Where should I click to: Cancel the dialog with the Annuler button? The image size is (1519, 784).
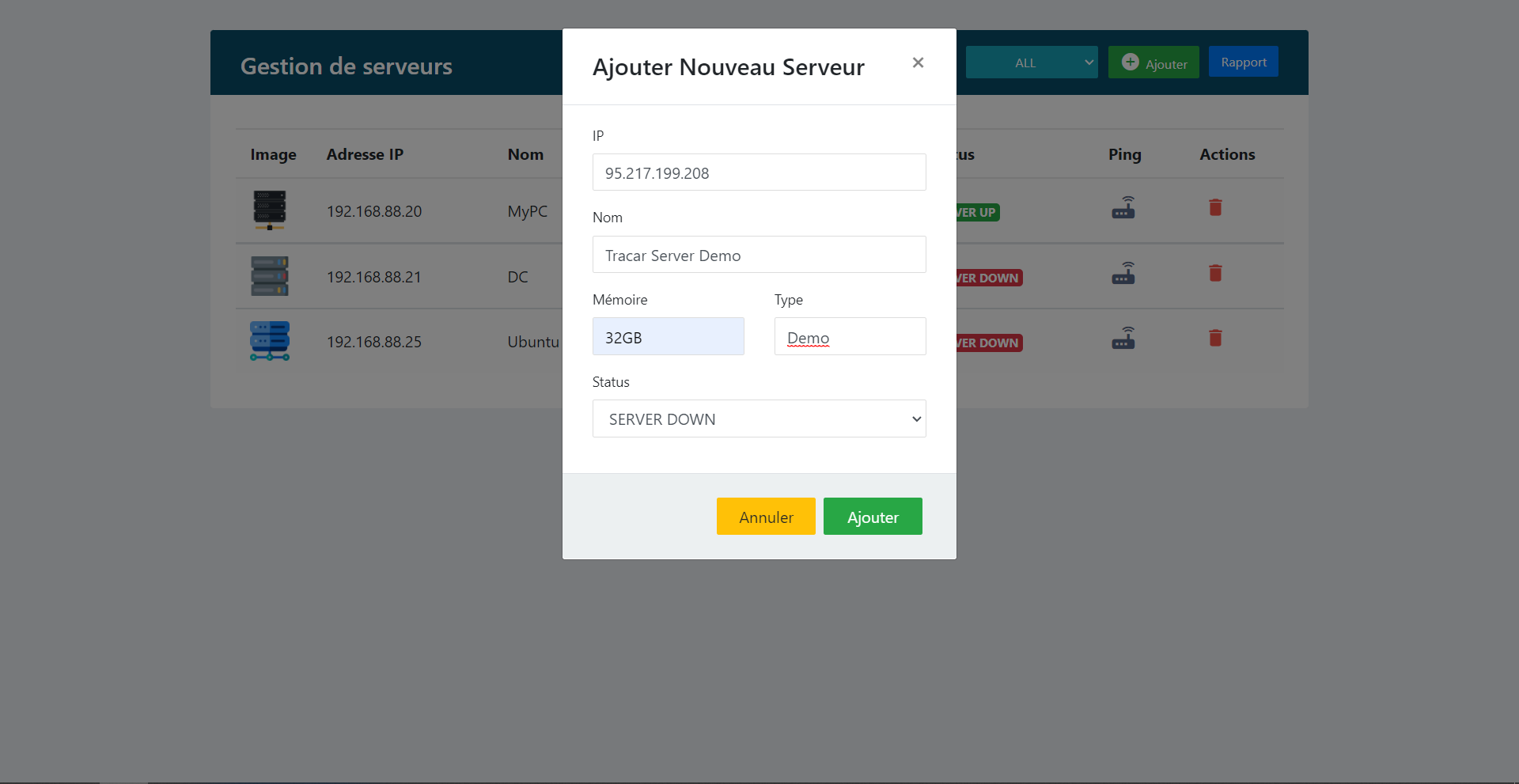tap(765, 516)
